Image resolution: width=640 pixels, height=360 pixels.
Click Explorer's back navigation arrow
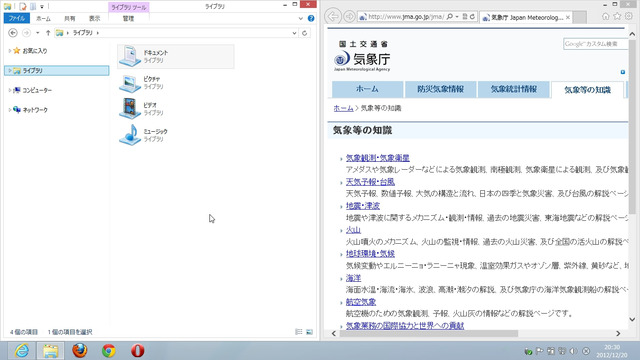[x=13, y=33]
